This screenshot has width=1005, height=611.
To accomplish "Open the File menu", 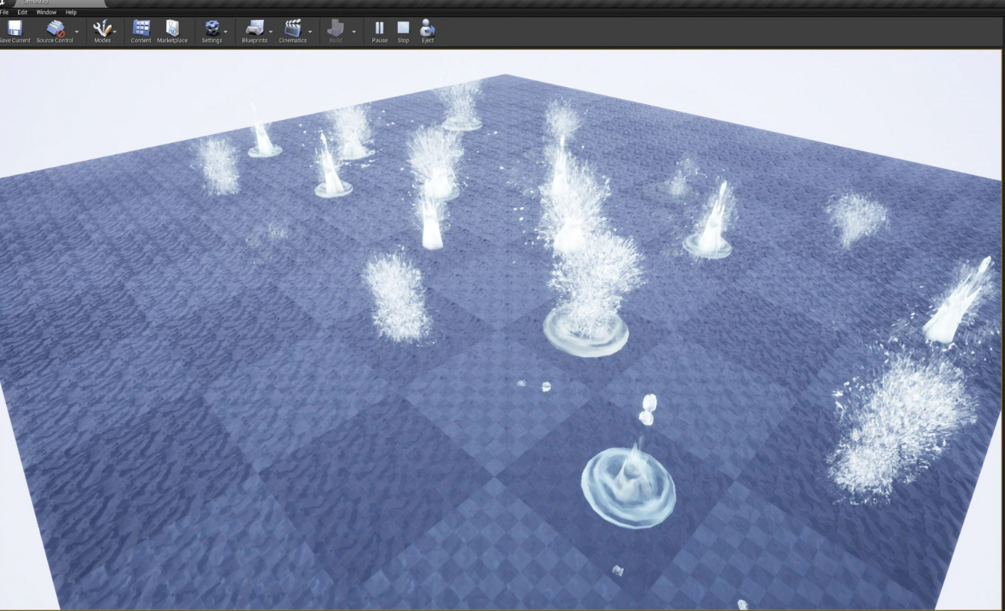I will pyautogui.click(x=4, y=12).
